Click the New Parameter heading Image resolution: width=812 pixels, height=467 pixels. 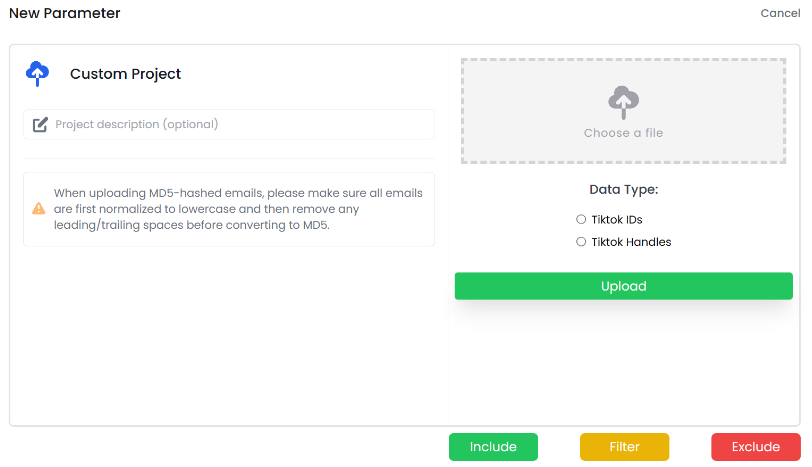click(65, 13)
